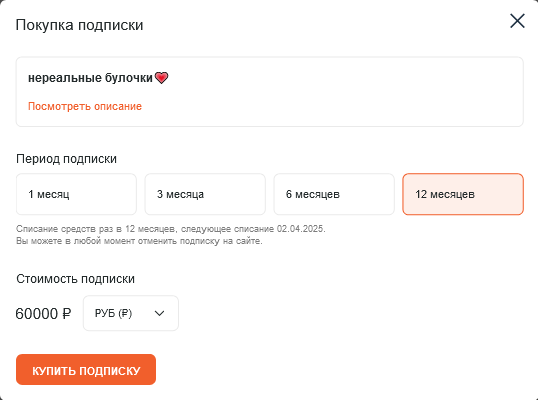
Task: Click the Покупка подписки dialog title
Action: [79, 25]
